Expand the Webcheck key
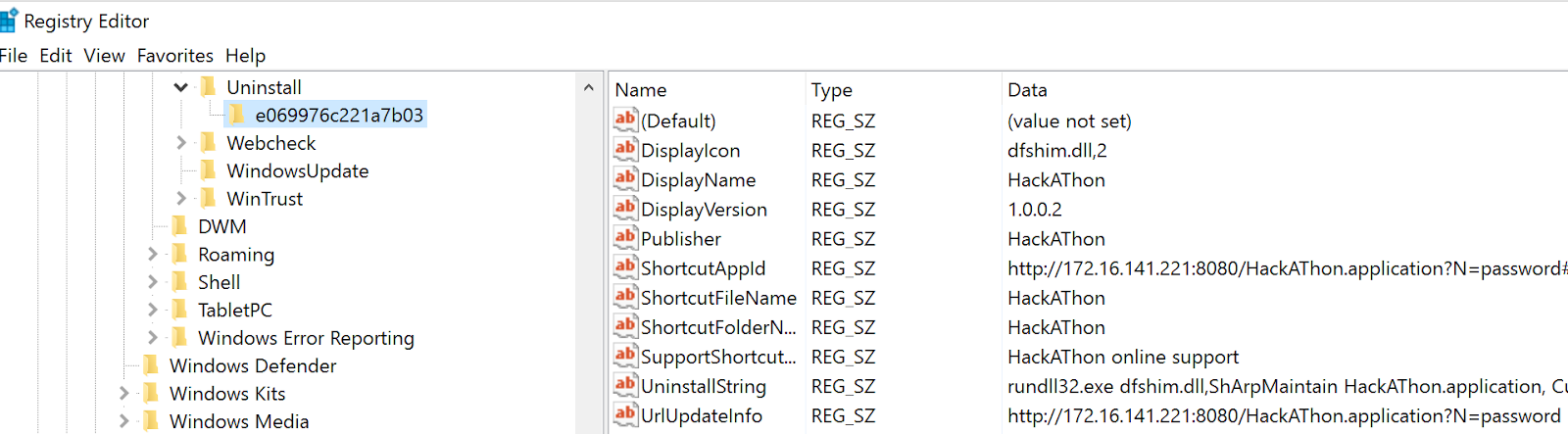The width and height of the screenshot is (1568, 434). (x=181, y=143)
